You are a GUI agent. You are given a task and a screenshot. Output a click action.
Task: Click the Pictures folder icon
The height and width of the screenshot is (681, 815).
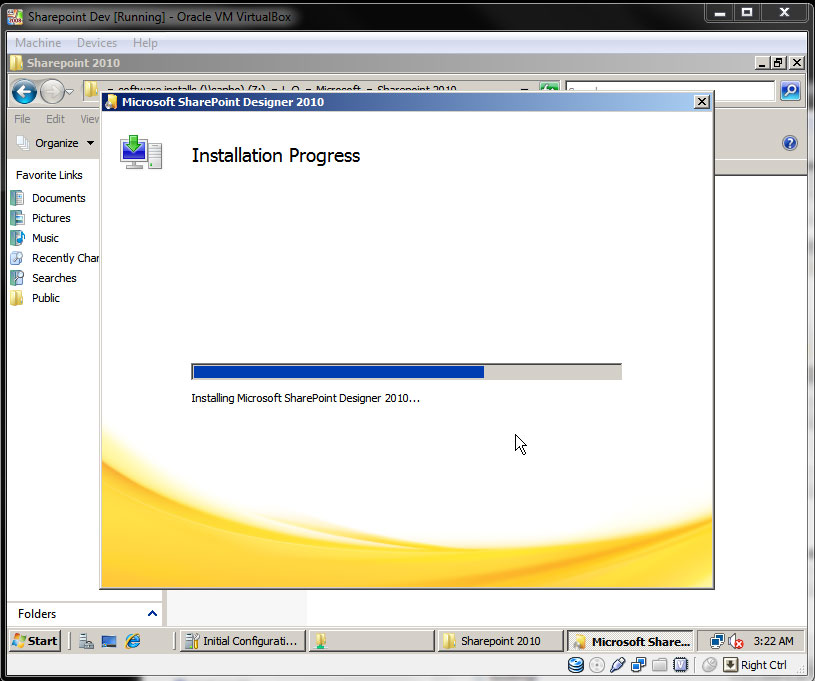[x=17, y=218]
